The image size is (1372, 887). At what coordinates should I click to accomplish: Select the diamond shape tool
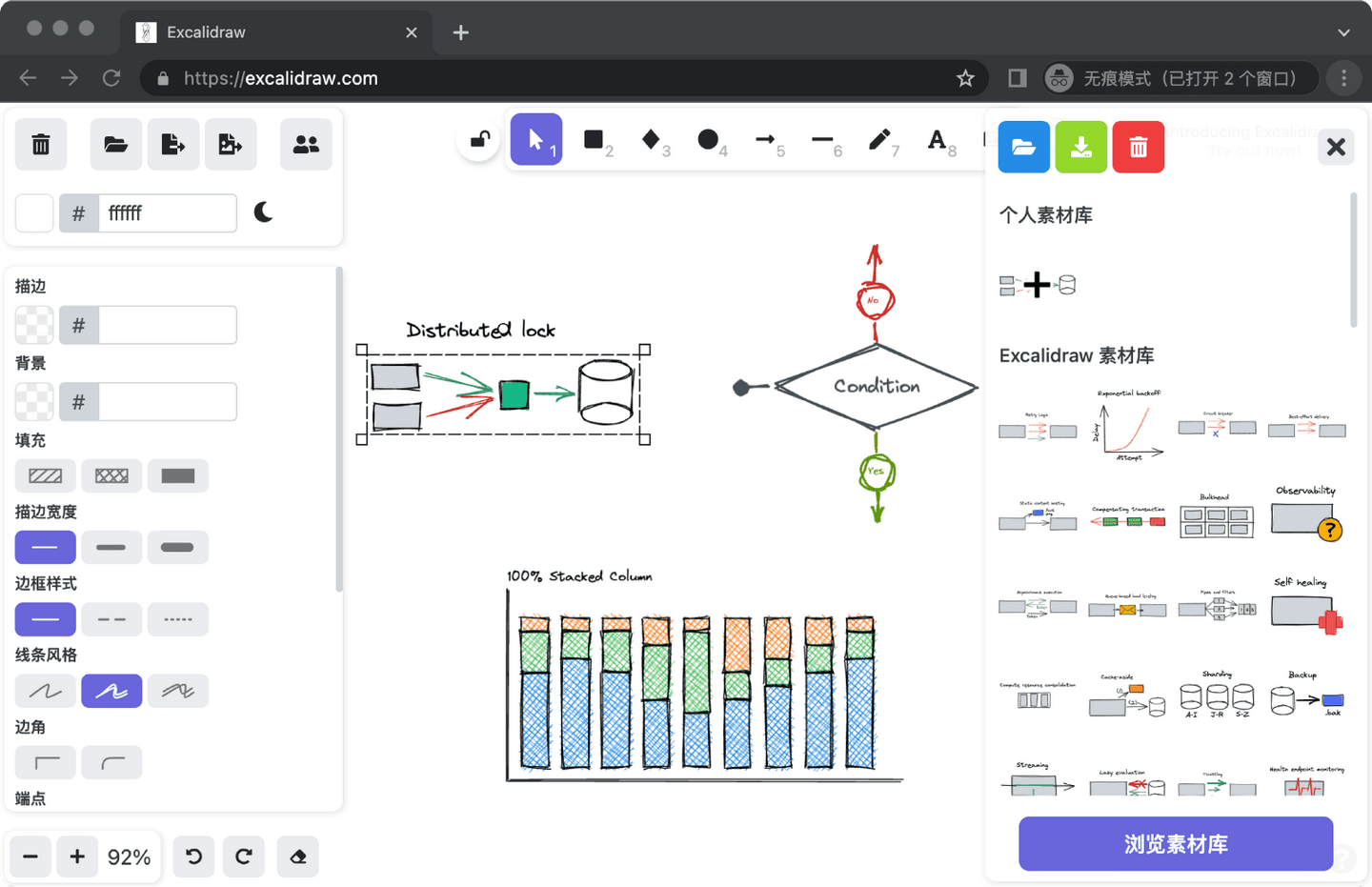[x=651, y=140]
